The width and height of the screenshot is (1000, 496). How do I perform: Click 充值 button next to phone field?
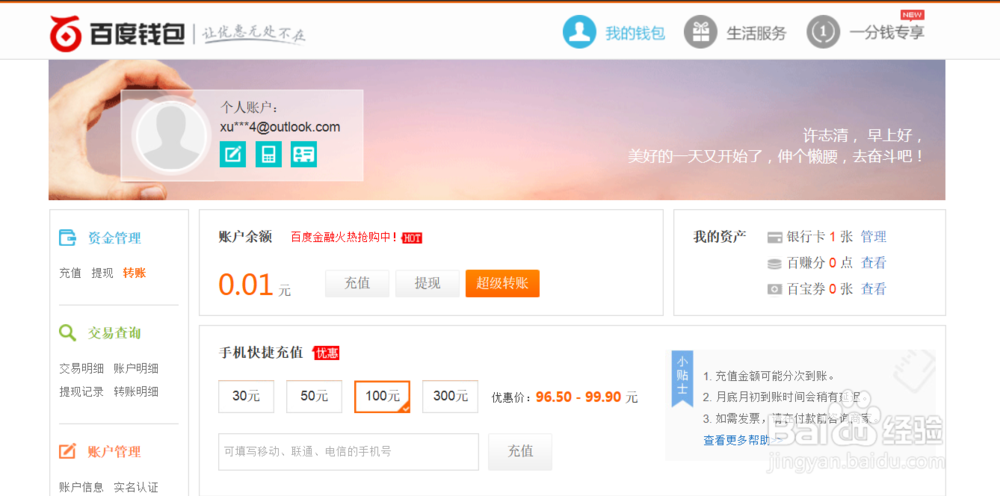(x=520, y=451)
